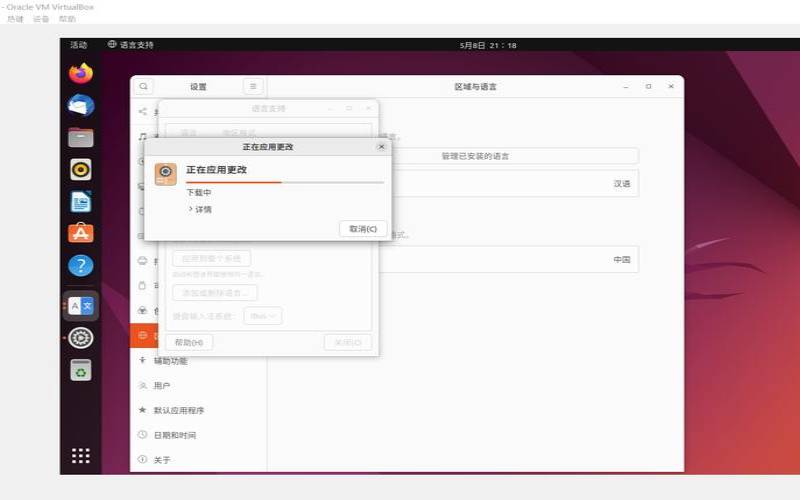Screen dimensions: 800x500
Task: Click the 下载中 status text
Action: point(198,192)
